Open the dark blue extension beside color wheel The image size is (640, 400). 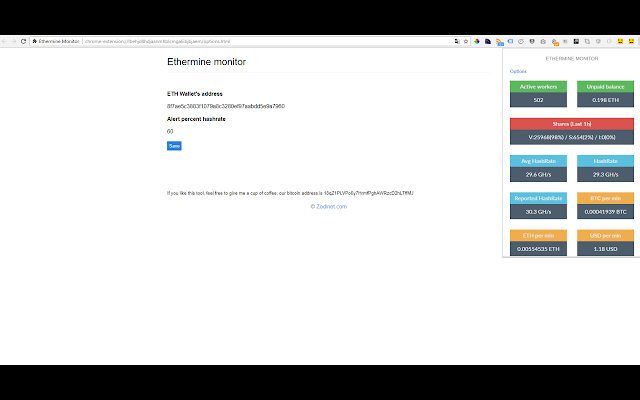pos(488,41)
